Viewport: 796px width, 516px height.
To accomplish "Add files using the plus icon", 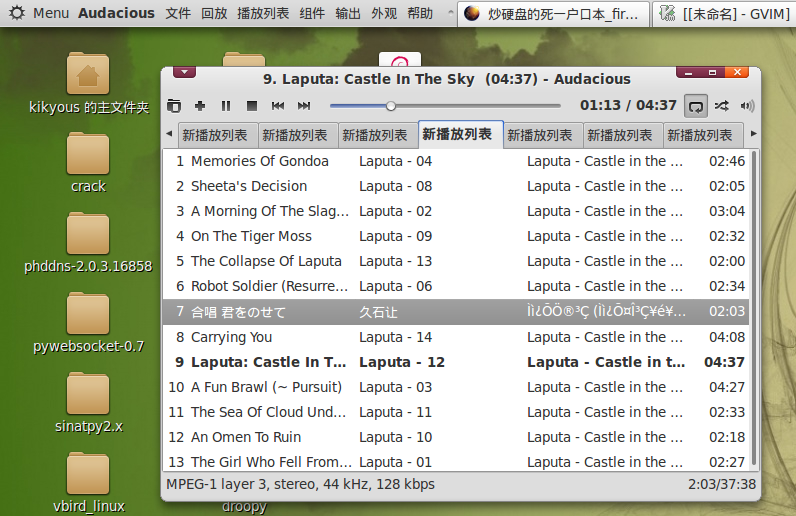I will click(200, 106).
